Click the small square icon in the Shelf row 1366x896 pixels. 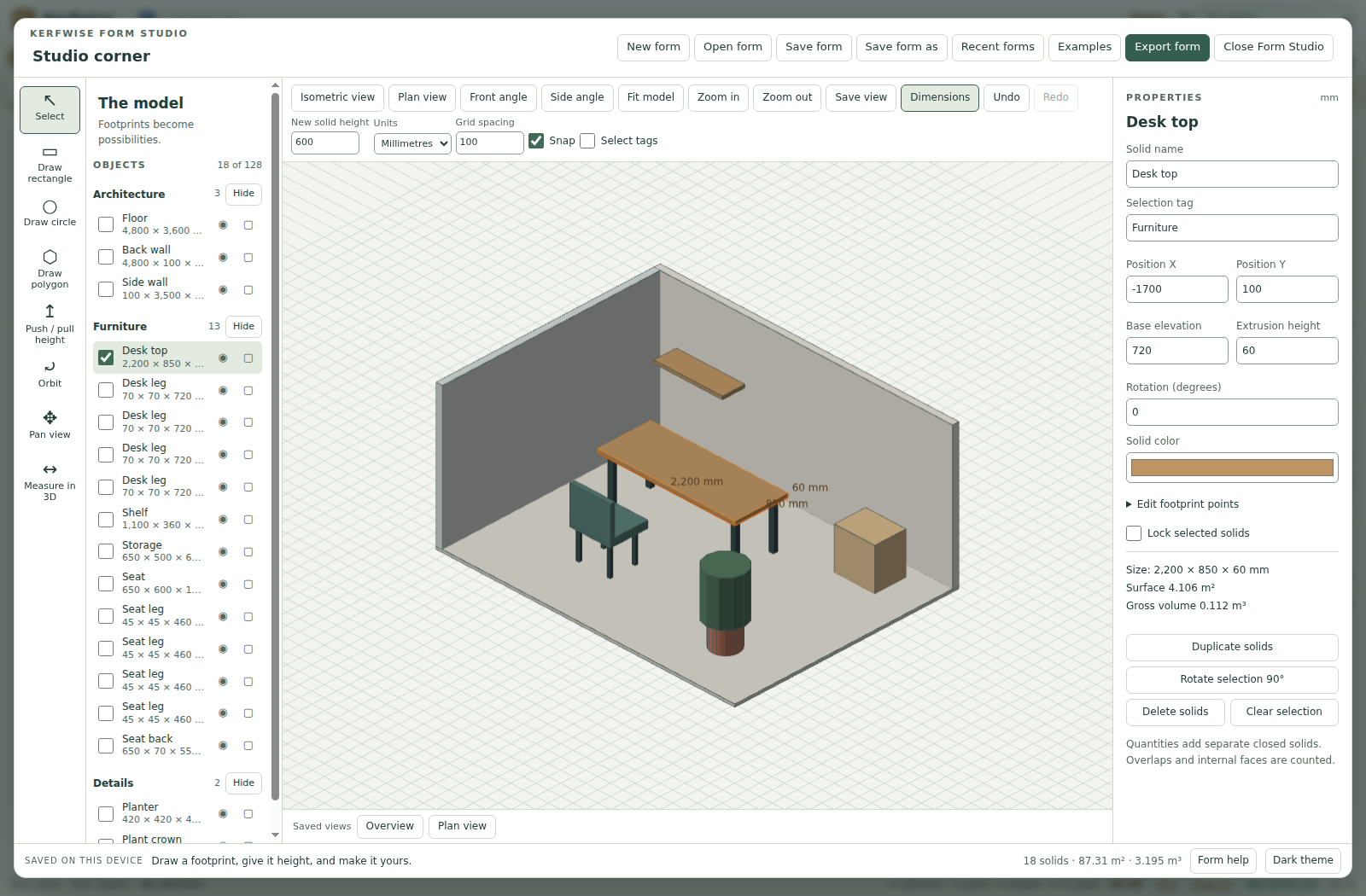click(x=248, y=520)
